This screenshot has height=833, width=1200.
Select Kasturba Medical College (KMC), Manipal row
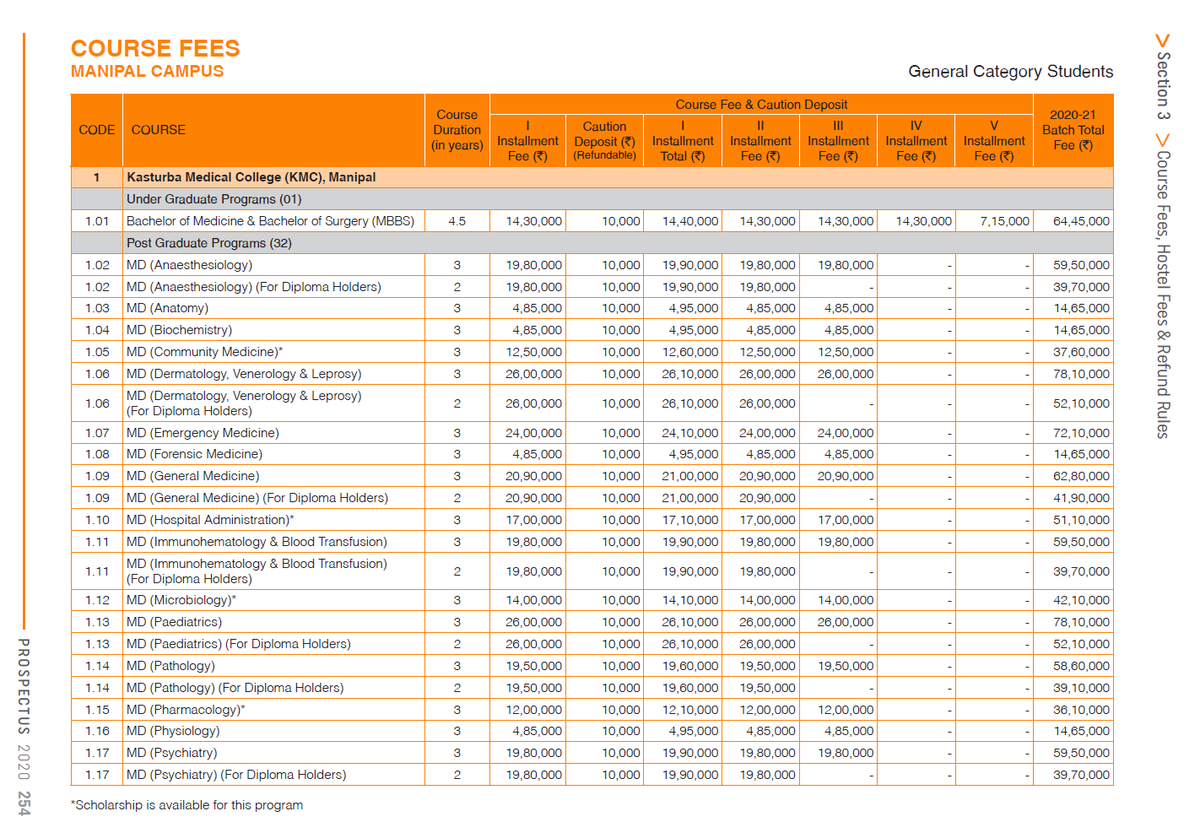592,178
